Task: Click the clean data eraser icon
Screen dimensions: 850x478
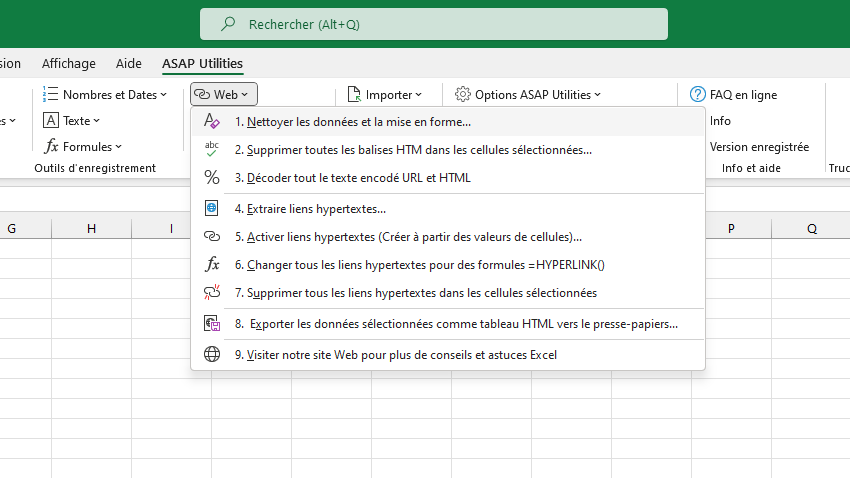Action: 211,121
